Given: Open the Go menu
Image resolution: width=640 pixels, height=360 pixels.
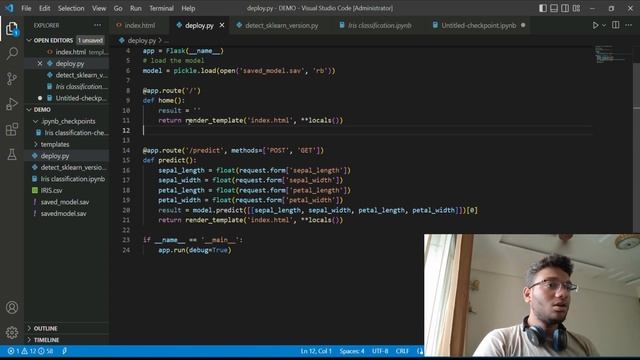Looking at the screenshot, I should [118, 8].
